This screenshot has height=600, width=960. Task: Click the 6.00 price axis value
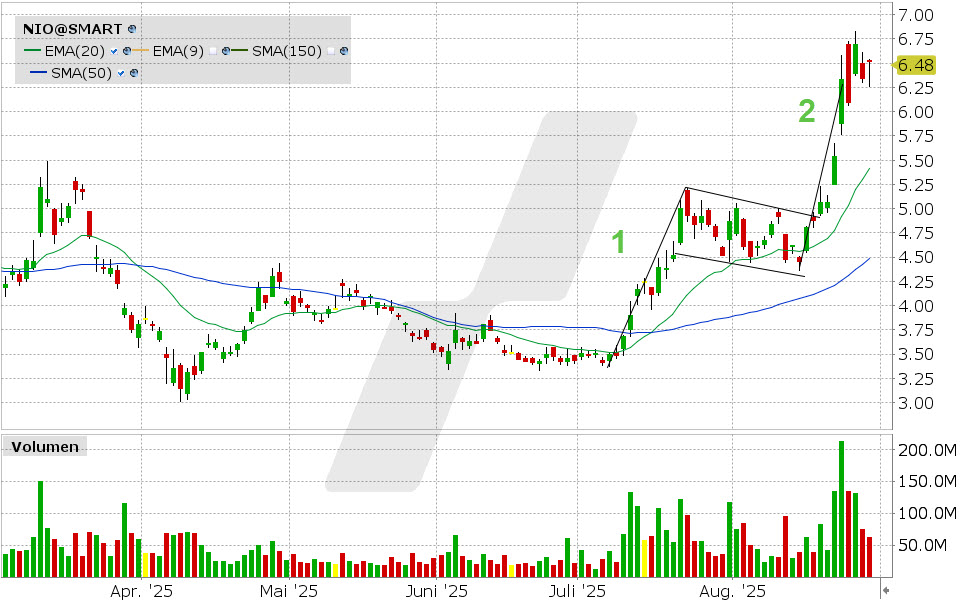(x=916, y=112)
